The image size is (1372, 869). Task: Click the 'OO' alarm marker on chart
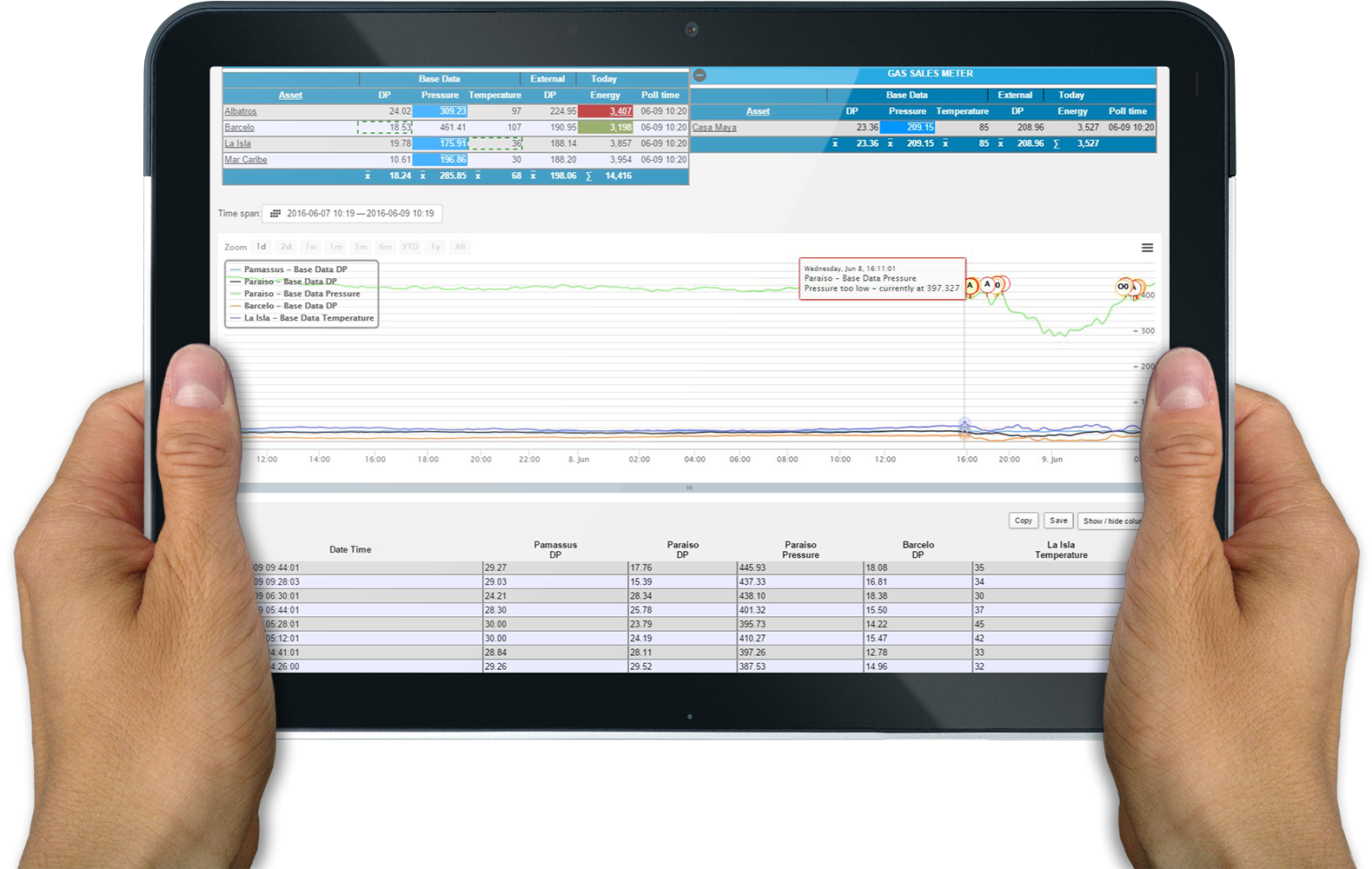pyautogui.click(x=1123, y=287)
